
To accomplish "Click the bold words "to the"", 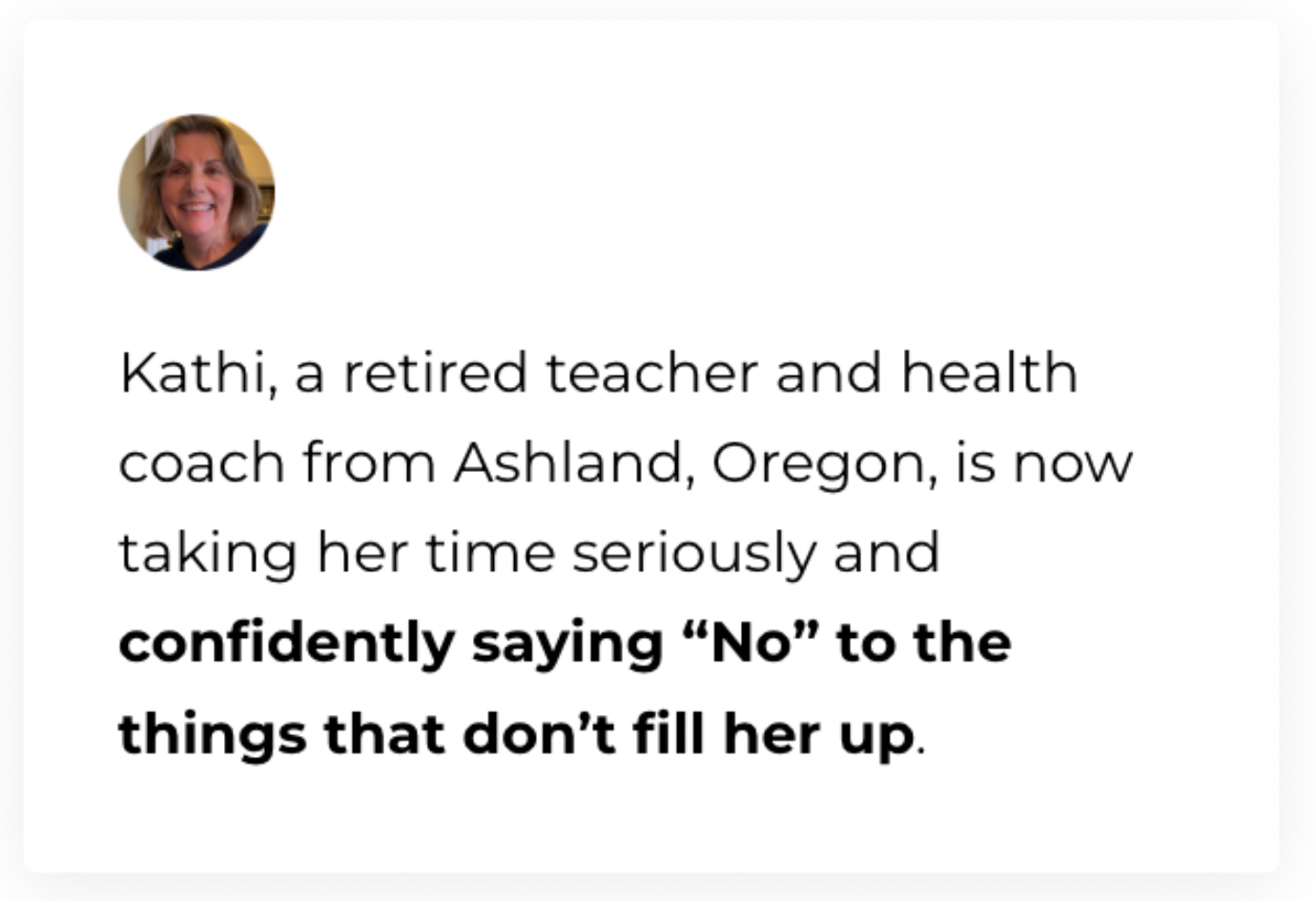I will pos(924,643).
